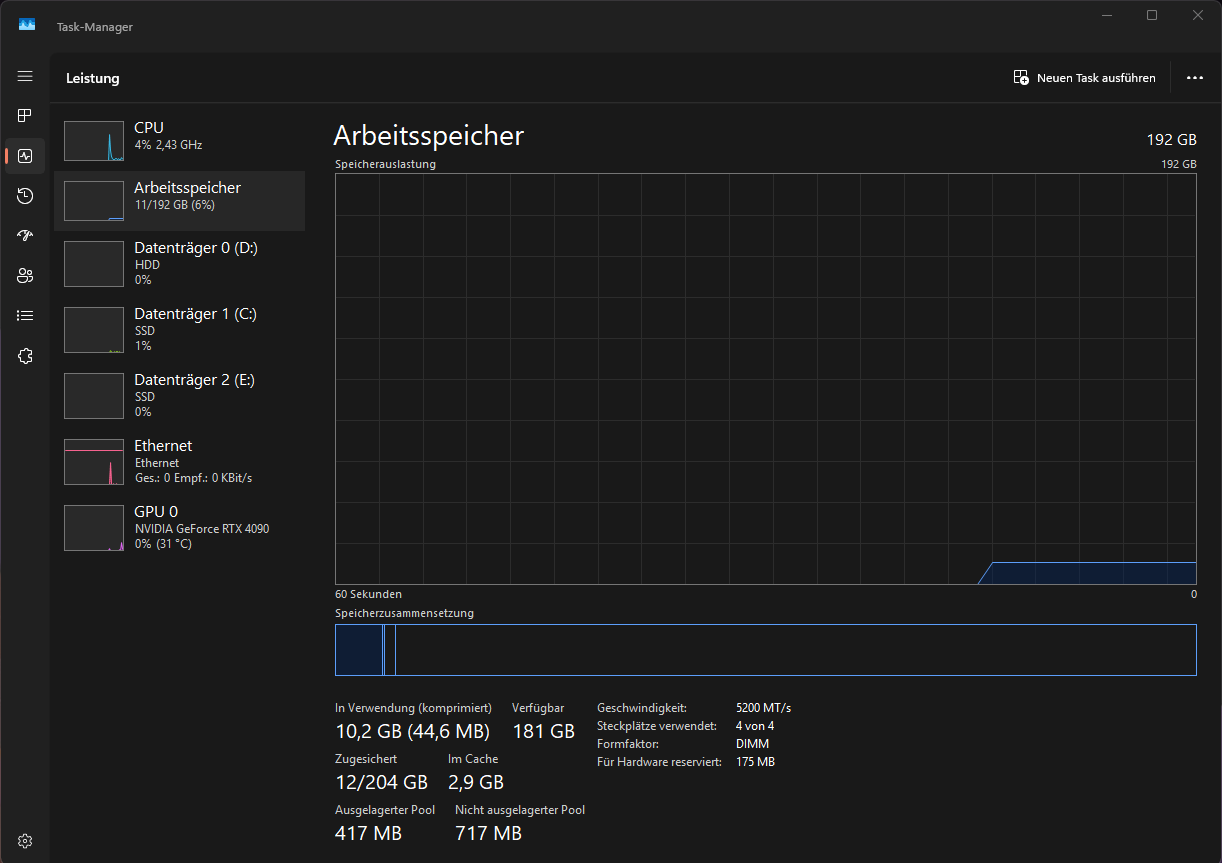Viewport: 1222px width, 863px height.
Task: Select the Ethernet performance entry
Action: pos(179,461)
